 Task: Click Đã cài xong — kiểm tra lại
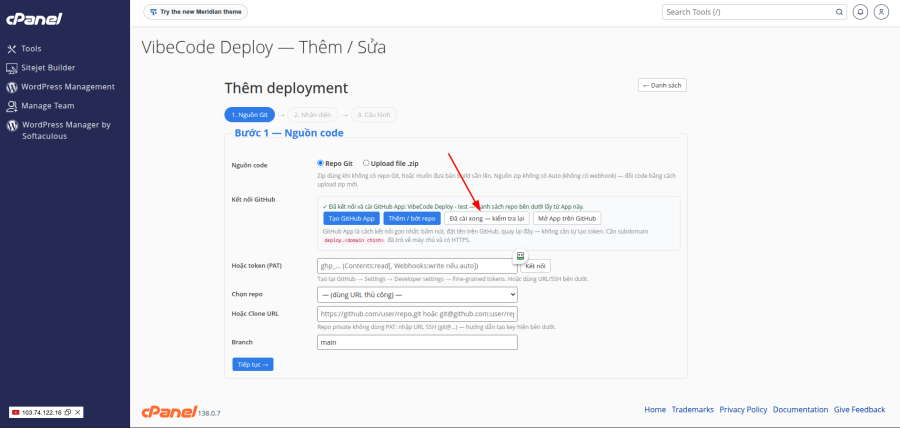487,219
